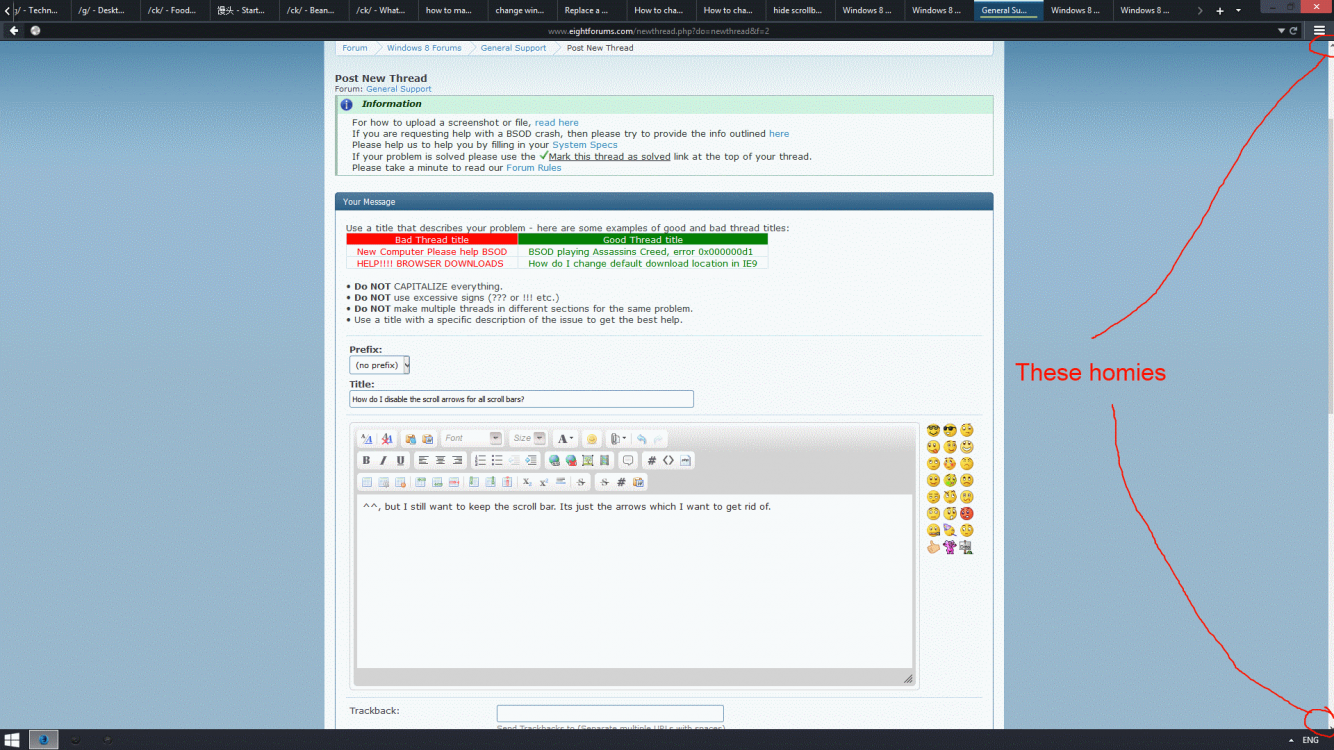1334x750 pixels.
Task: Insert an ordered numbered list
Action: [x=480, y=460]
